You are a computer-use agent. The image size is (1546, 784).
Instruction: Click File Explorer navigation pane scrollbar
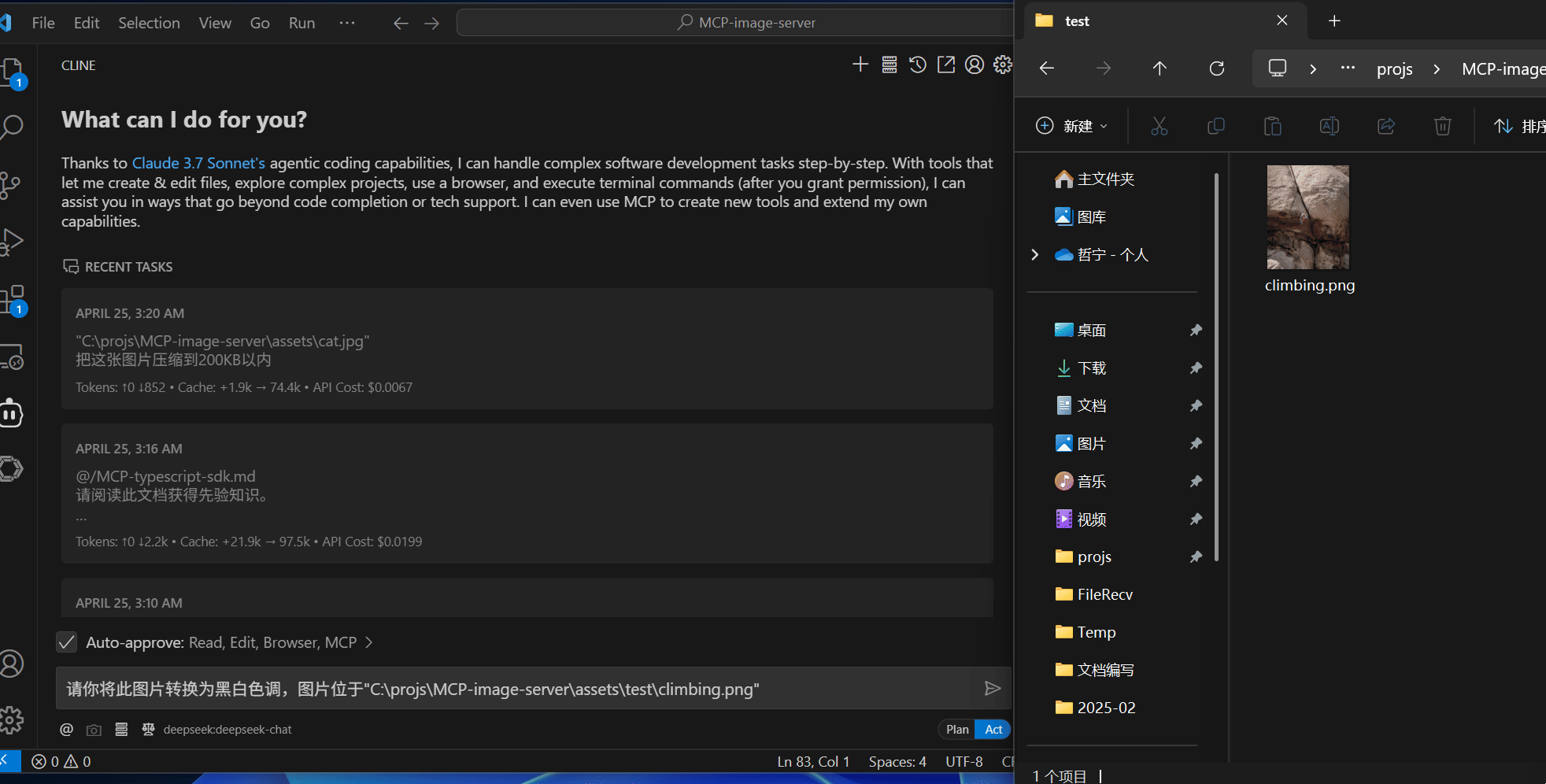coord(1217,366)
